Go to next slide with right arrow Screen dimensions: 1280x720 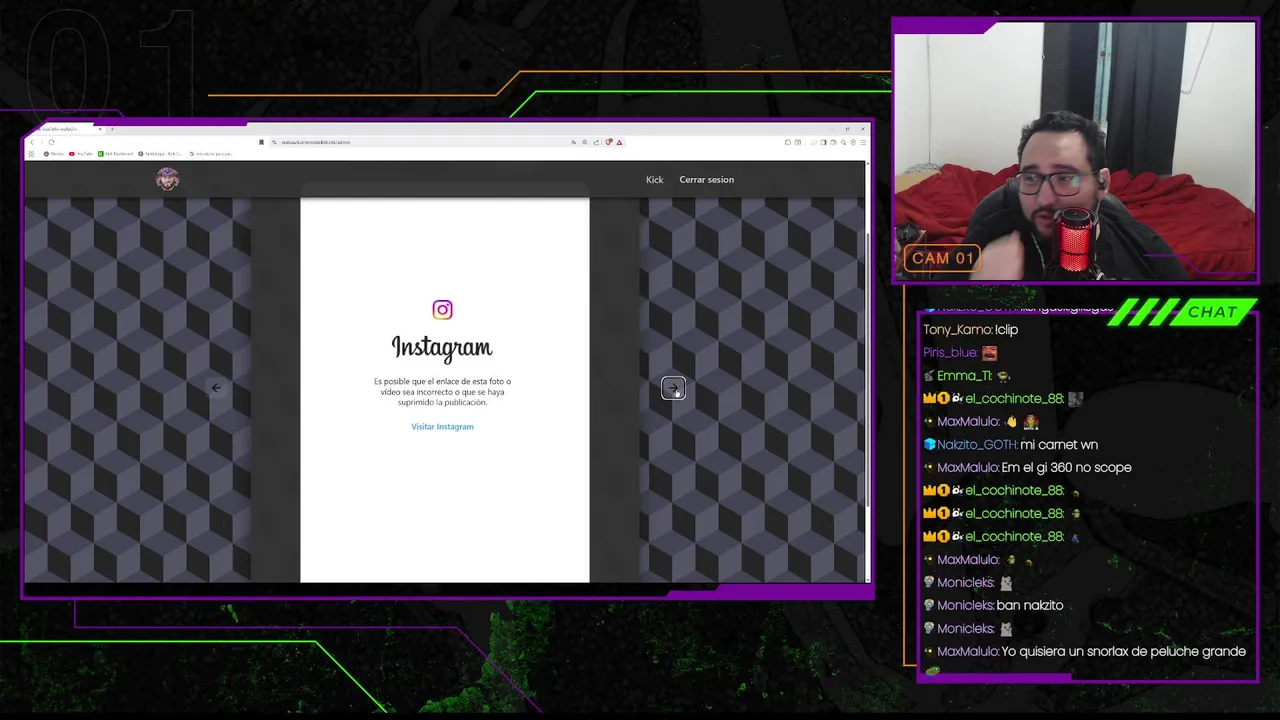673,388
